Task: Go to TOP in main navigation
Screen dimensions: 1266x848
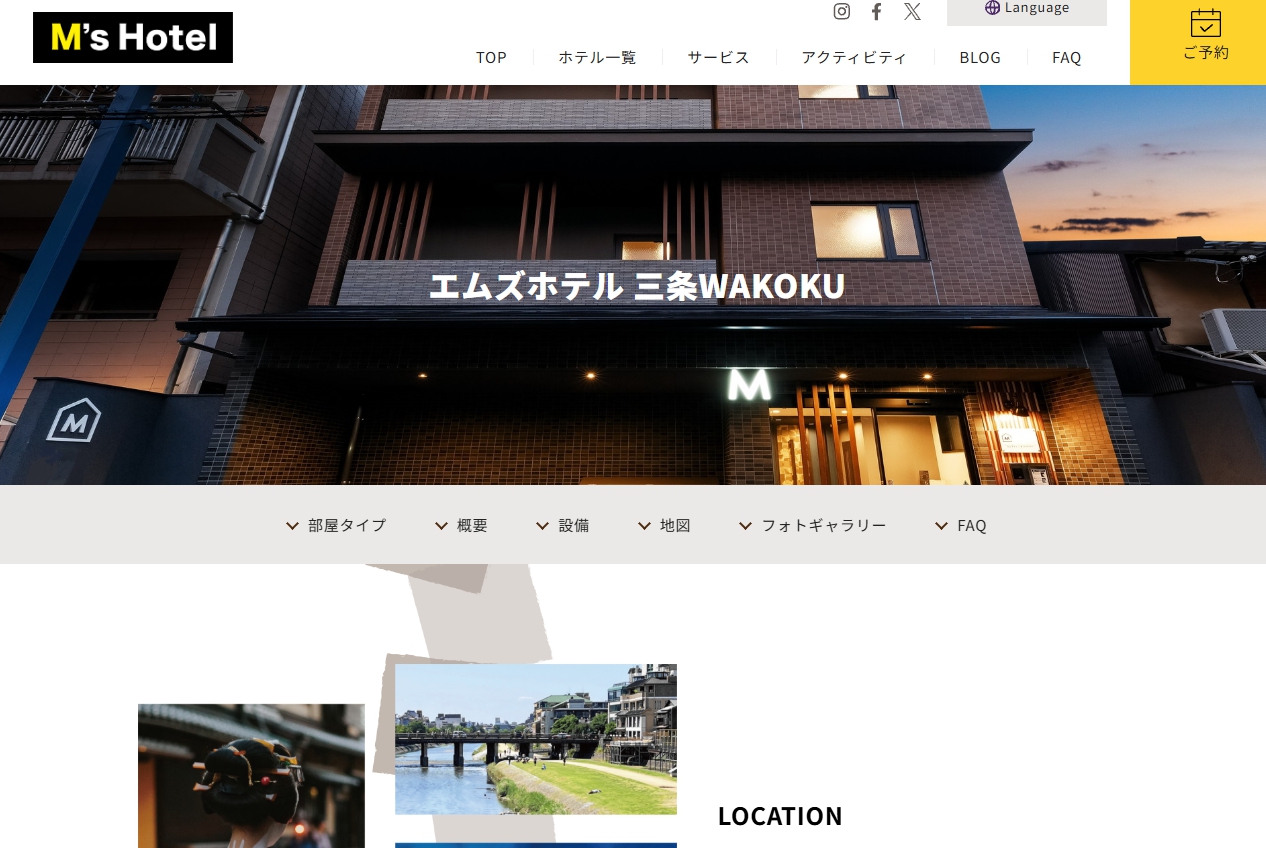Action: [491, 57]
